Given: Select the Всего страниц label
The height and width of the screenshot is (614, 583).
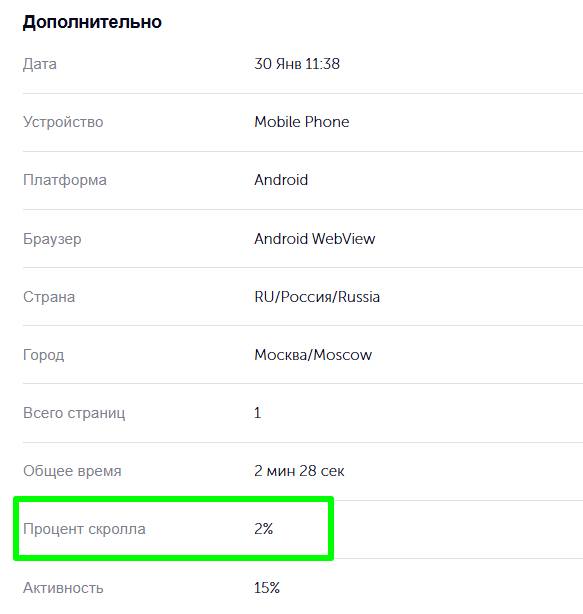Looking at the screenshot, I should click(74, 413).
